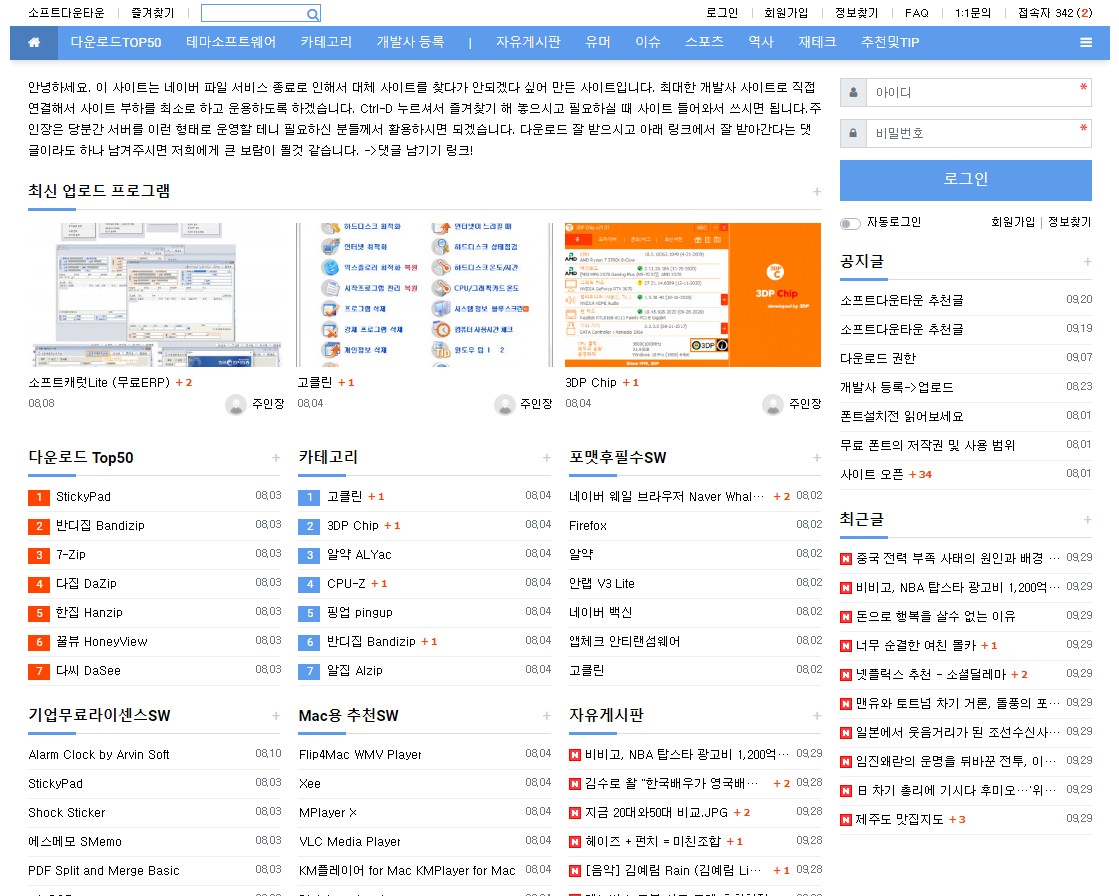The image size is (1119, 896).
Task: Open 핑업 pingup in 카테고리 list
Action: coord(360,614)
